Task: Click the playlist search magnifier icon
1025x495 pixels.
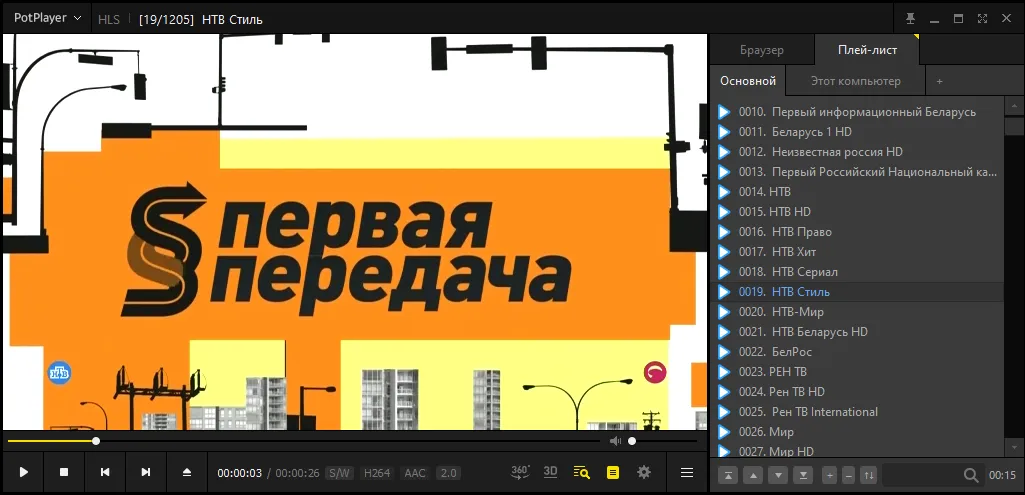Action: pyautogui.click(x=971, y=475)
